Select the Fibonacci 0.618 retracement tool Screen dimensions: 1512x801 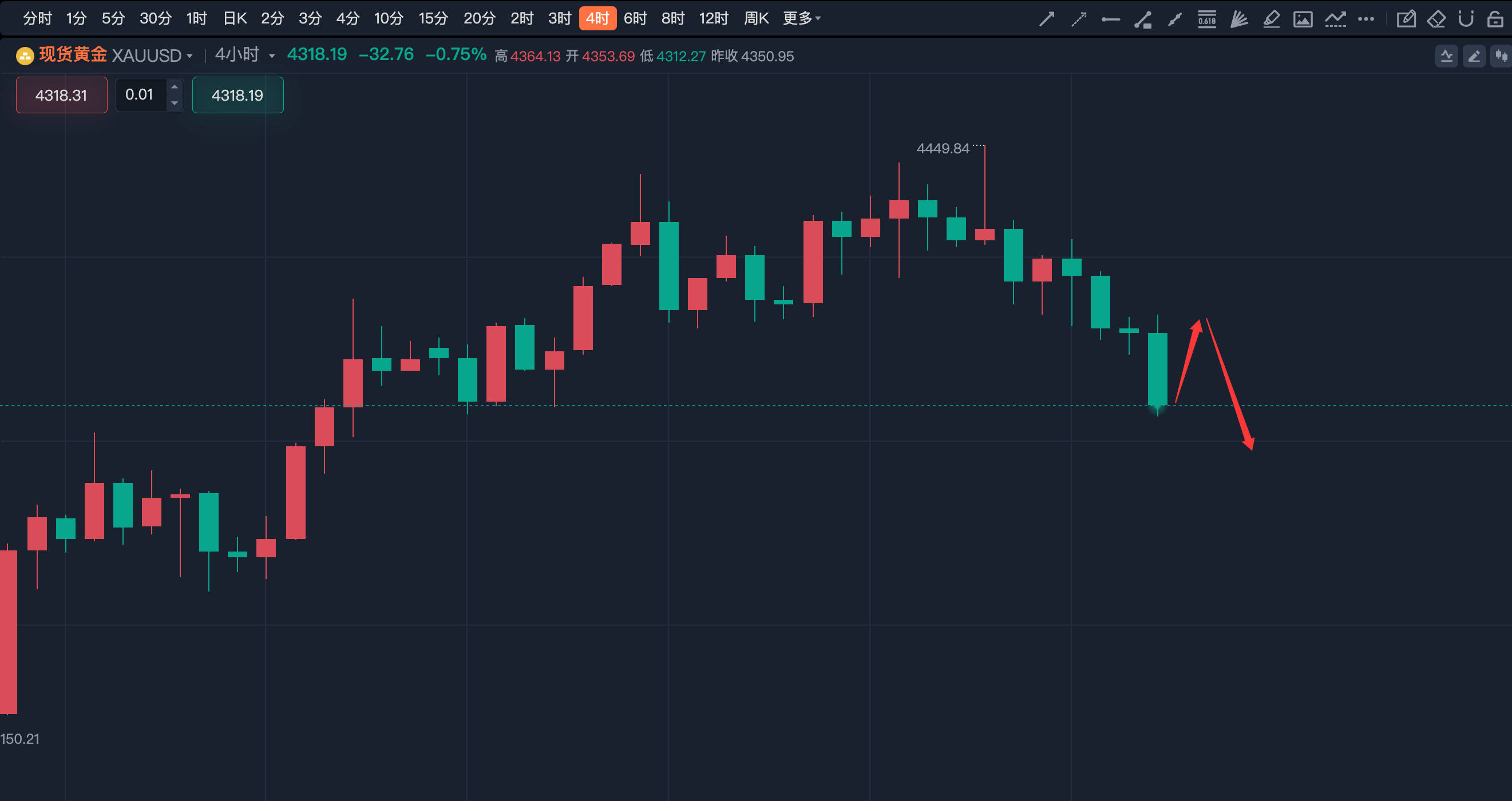(1207, 19)
